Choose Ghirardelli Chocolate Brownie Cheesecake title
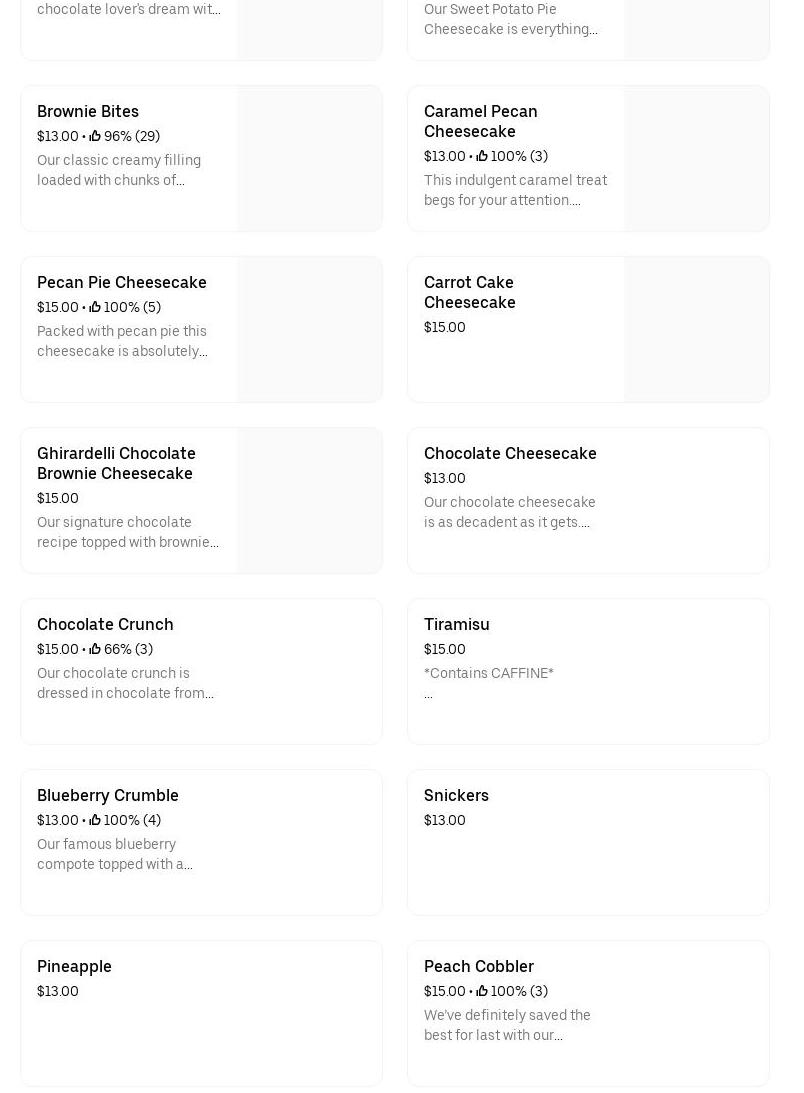This screenshot has height=1093, width=804. pos(116,463)
